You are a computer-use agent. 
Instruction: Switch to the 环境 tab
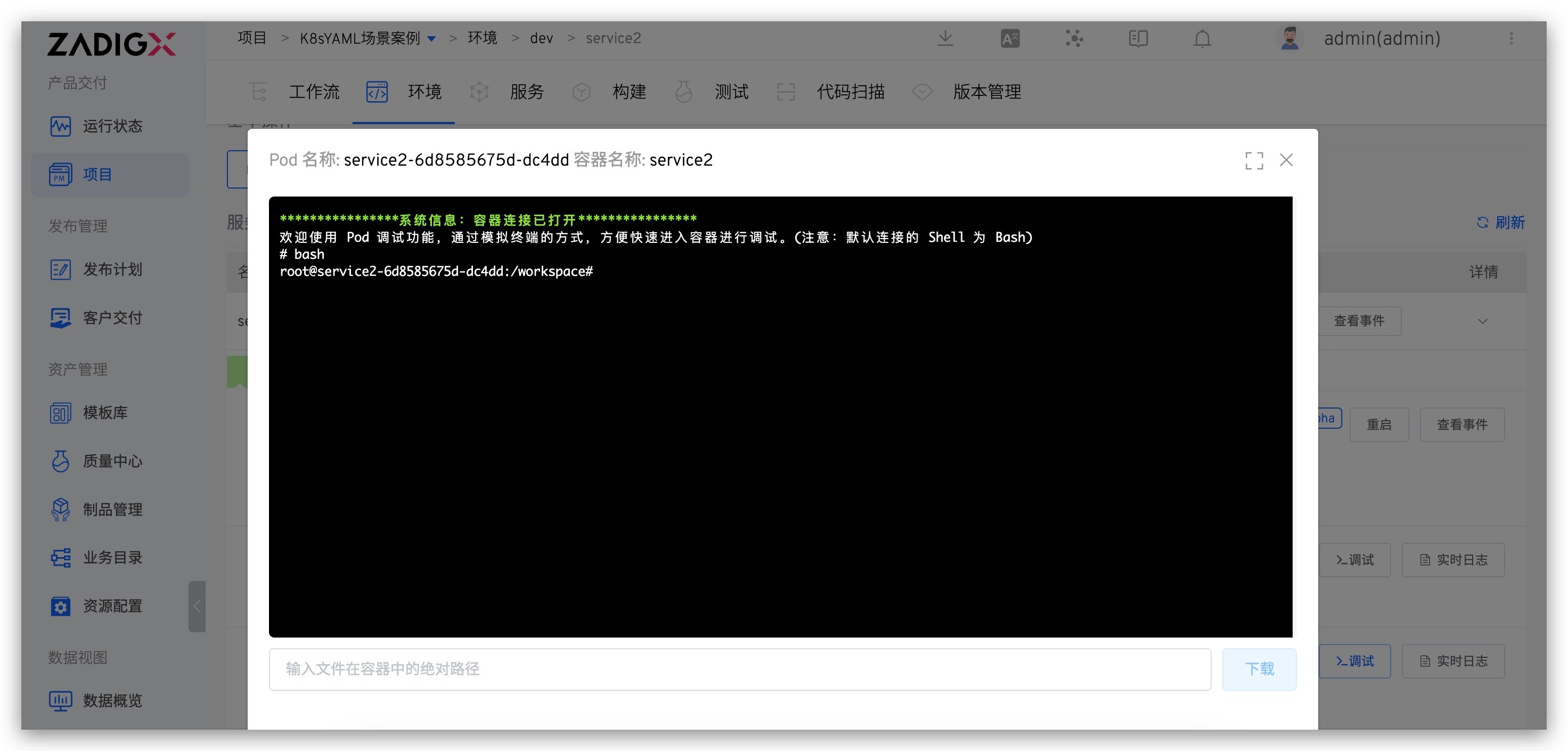tap(404, 92)
